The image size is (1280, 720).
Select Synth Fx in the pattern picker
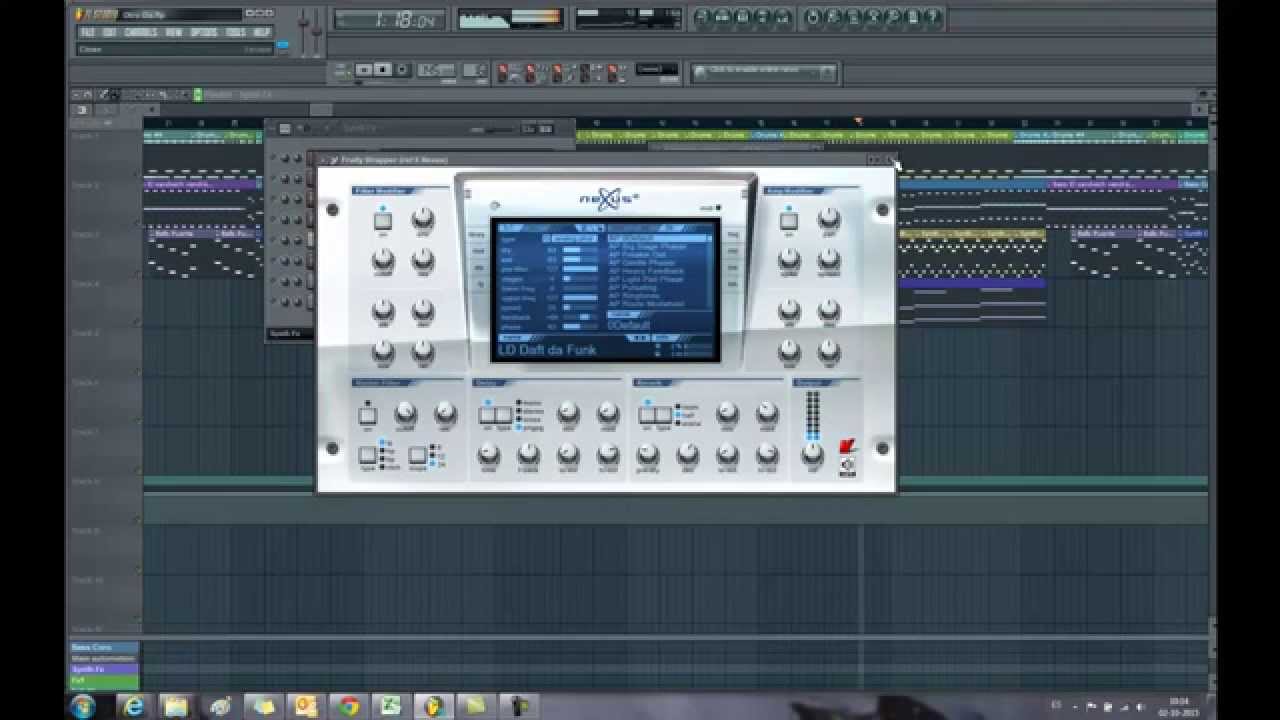104,669
